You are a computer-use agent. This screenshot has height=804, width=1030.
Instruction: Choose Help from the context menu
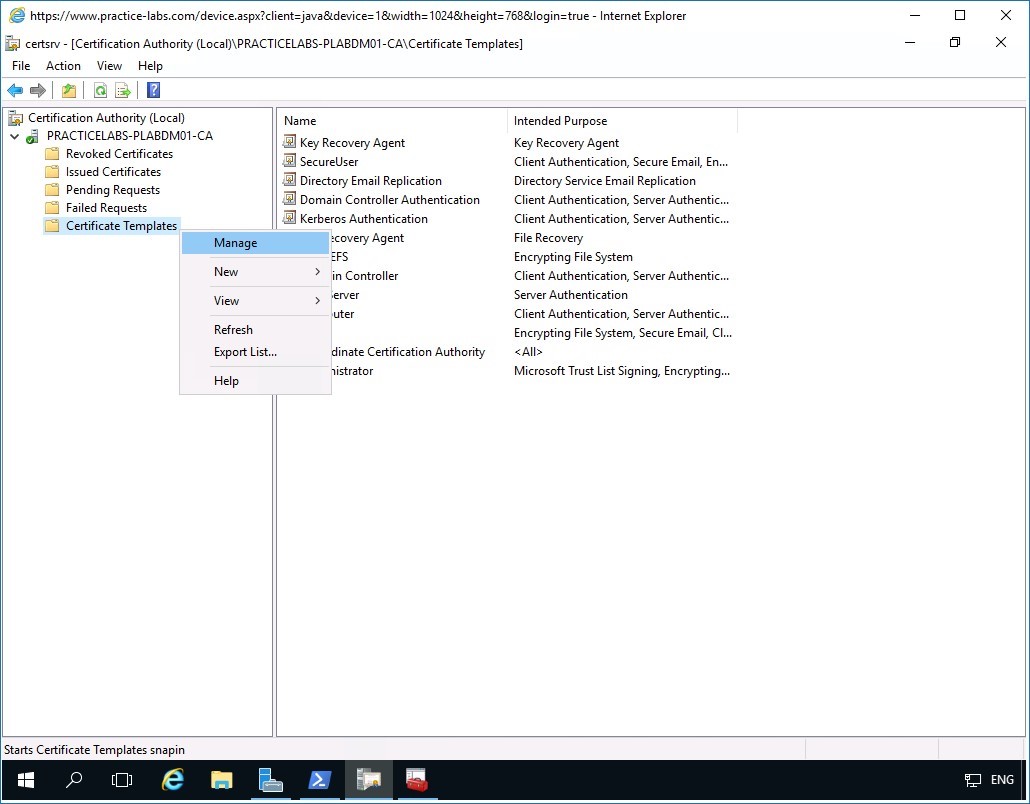(x=256, y=381)
